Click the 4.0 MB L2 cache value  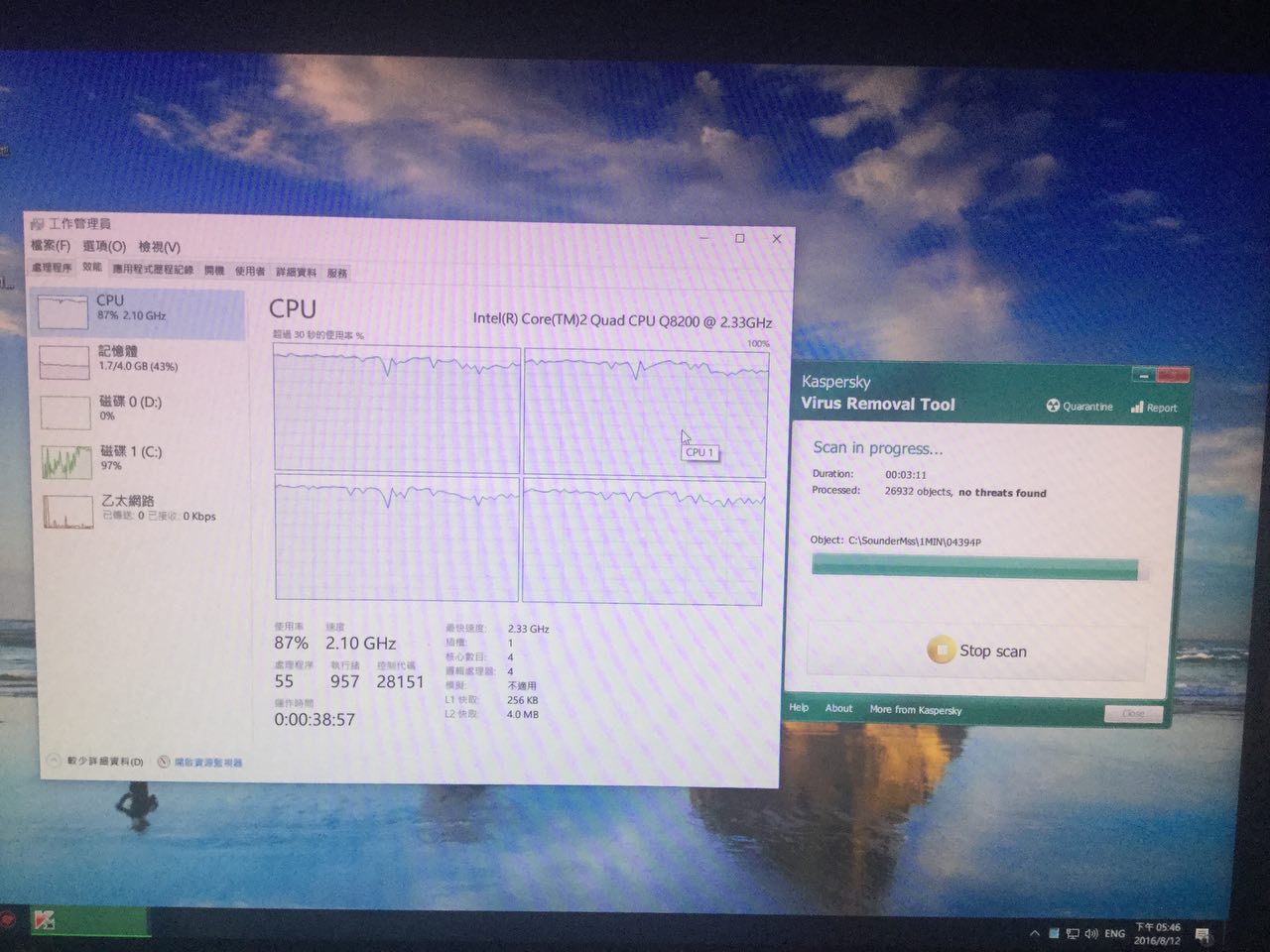click(x=523, y=714)
